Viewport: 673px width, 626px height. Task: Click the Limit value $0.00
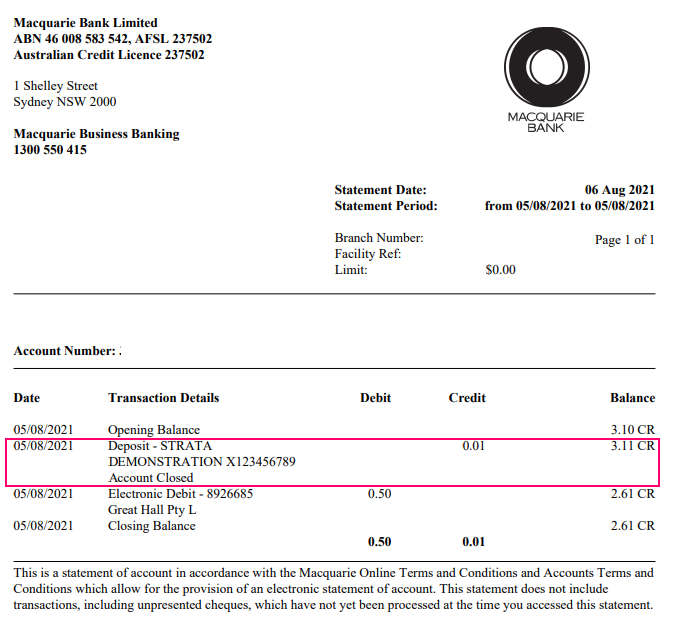click(500, 270)
